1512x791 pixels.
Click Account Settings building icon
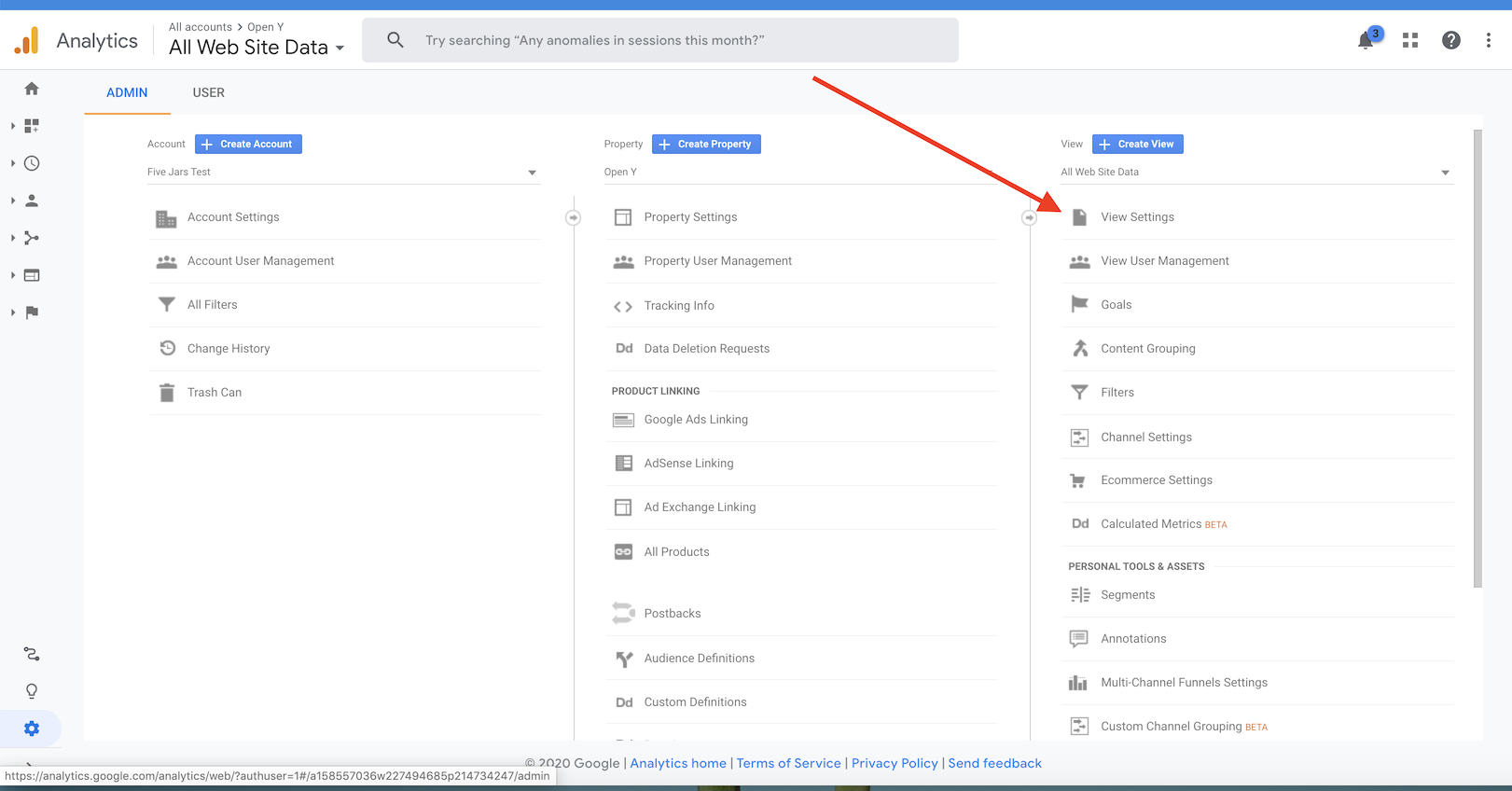(166, 218)
